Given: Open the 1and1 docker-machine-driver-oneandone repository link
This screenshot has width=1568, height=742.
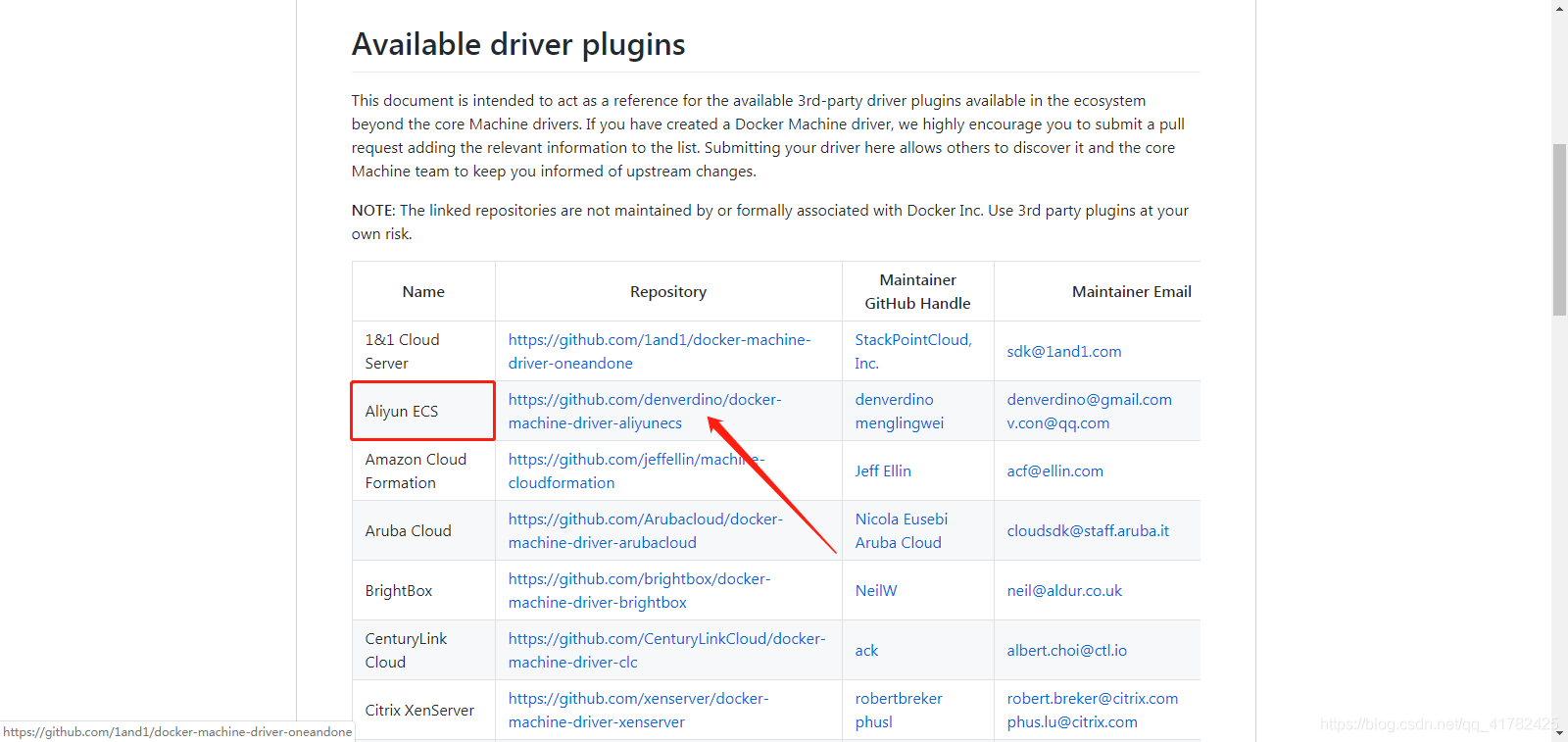Looking at the screenshot, I should (x=659, y=351).
